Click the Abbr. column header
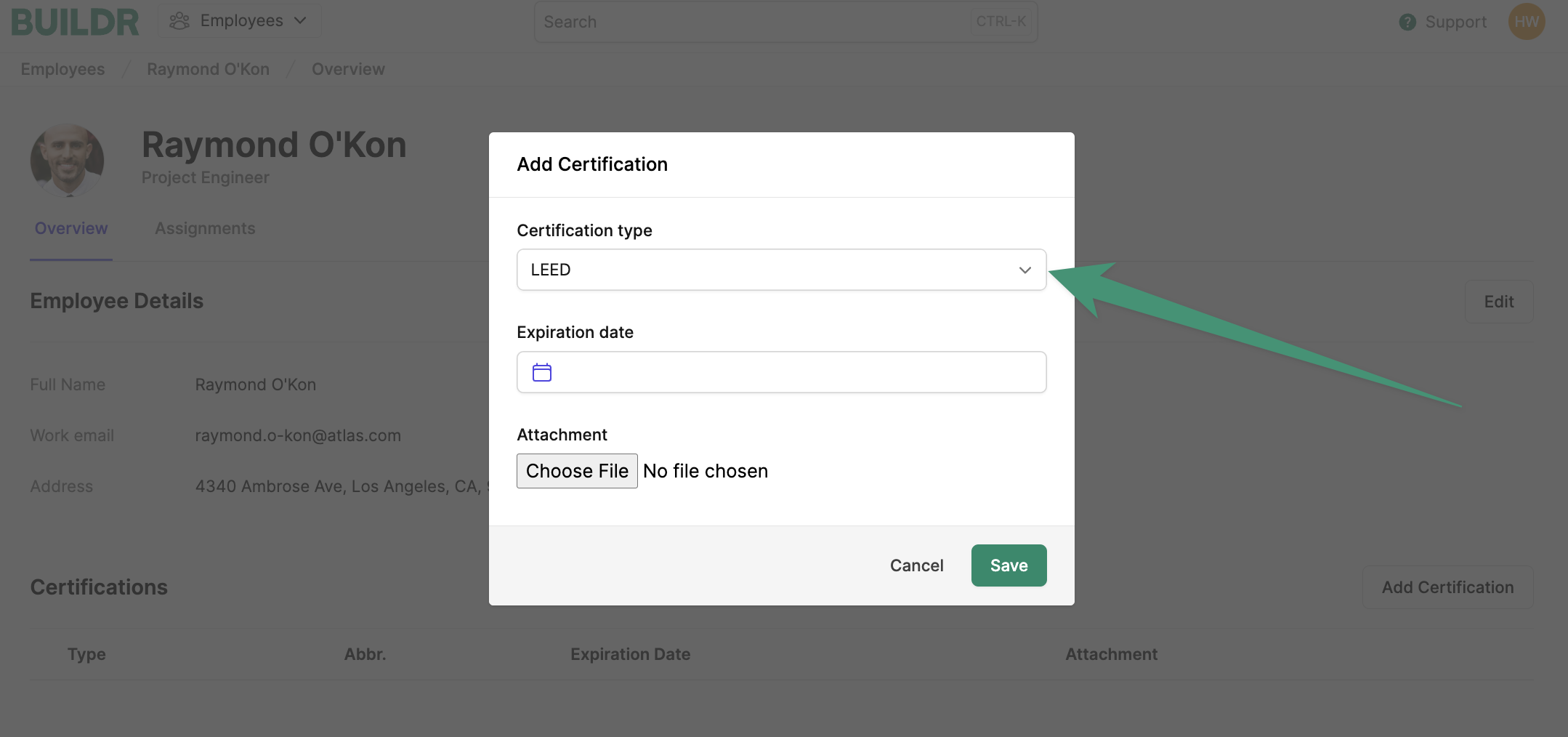 click(x=365, y=654)
